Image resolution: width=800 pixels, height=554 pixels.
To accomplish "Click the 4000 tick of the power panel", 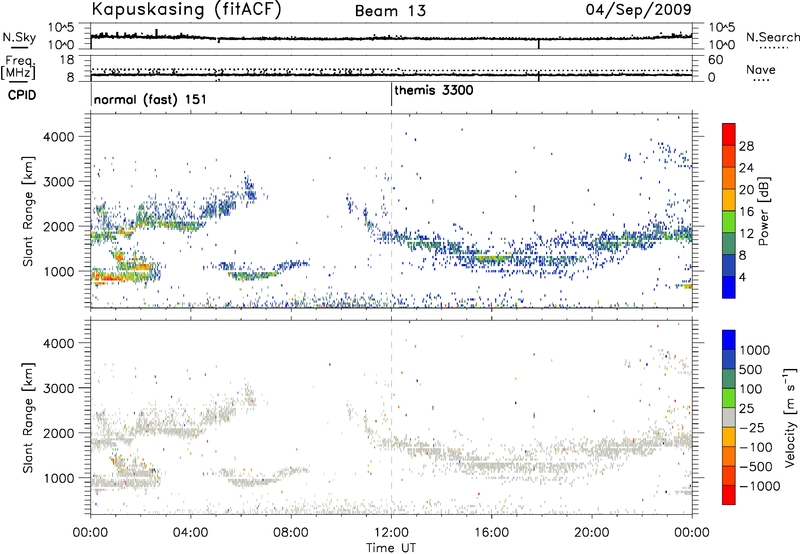I will click(x=59, y=137).
